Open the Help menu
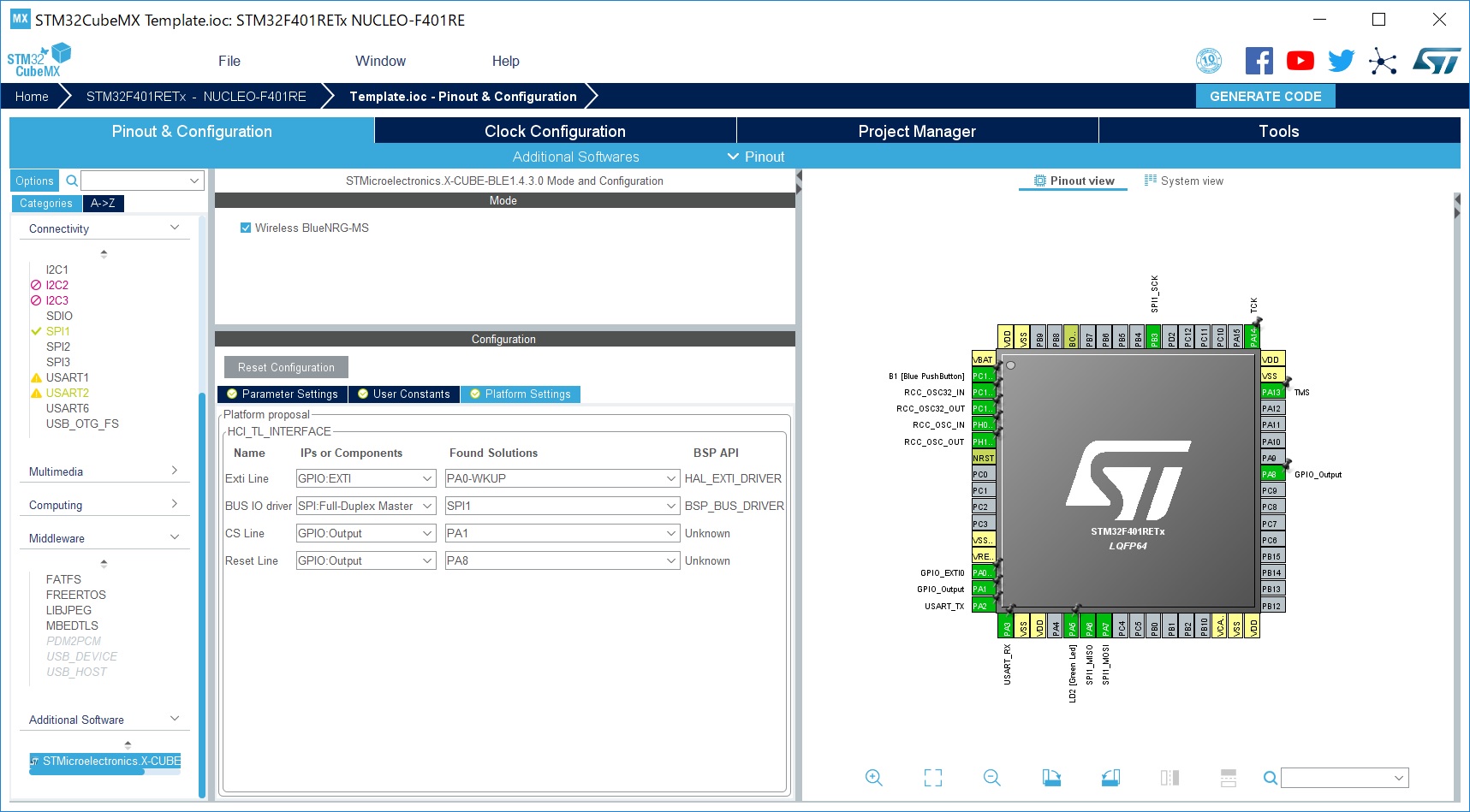This screenshot has height=812, width=1470. (x=505, y=61)
